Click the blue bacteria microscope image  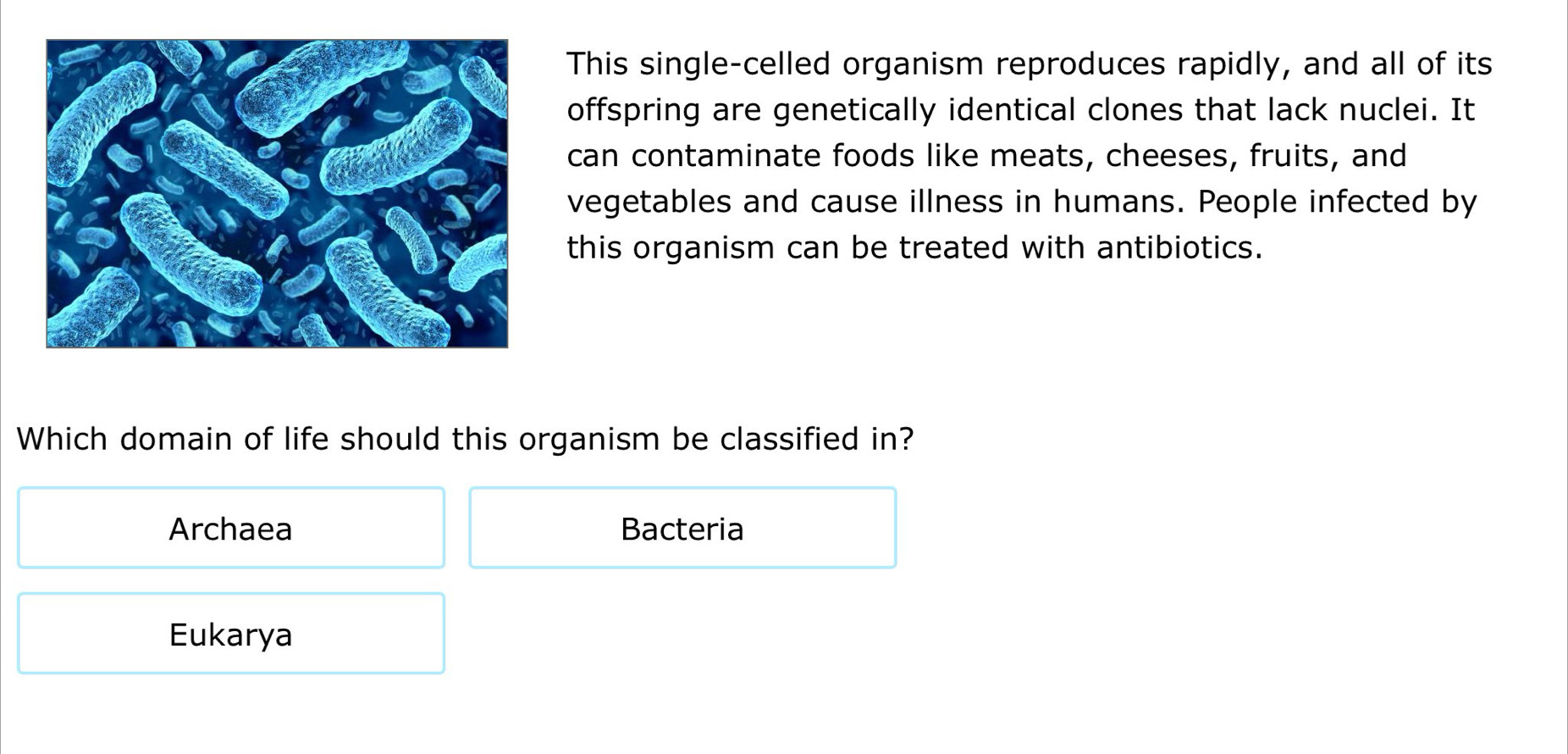(277, 193)
